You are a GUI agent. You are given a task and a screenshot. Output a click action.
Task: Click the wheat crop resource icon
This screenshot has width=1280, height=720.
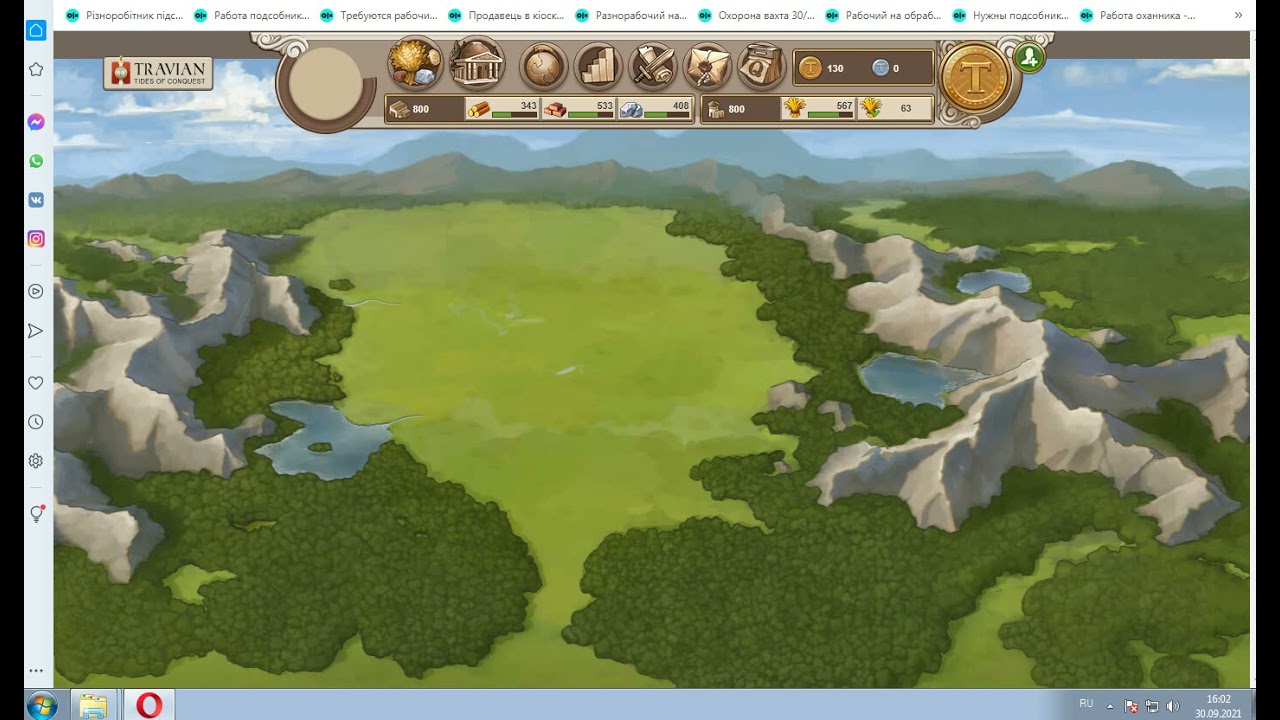coord(795,108)
